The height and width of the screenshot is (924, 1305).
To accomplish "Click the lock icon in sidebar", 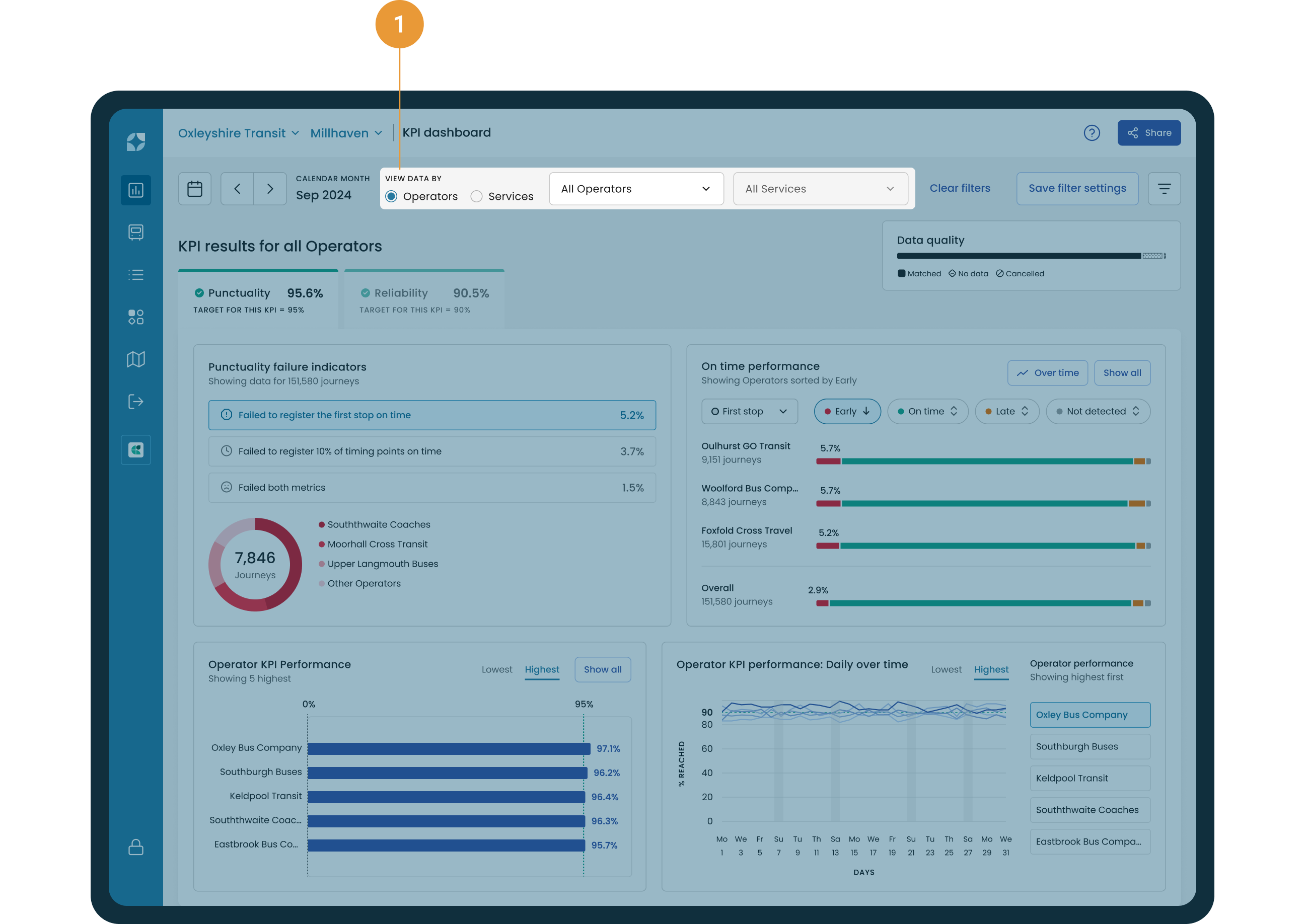I will point(136,847).
